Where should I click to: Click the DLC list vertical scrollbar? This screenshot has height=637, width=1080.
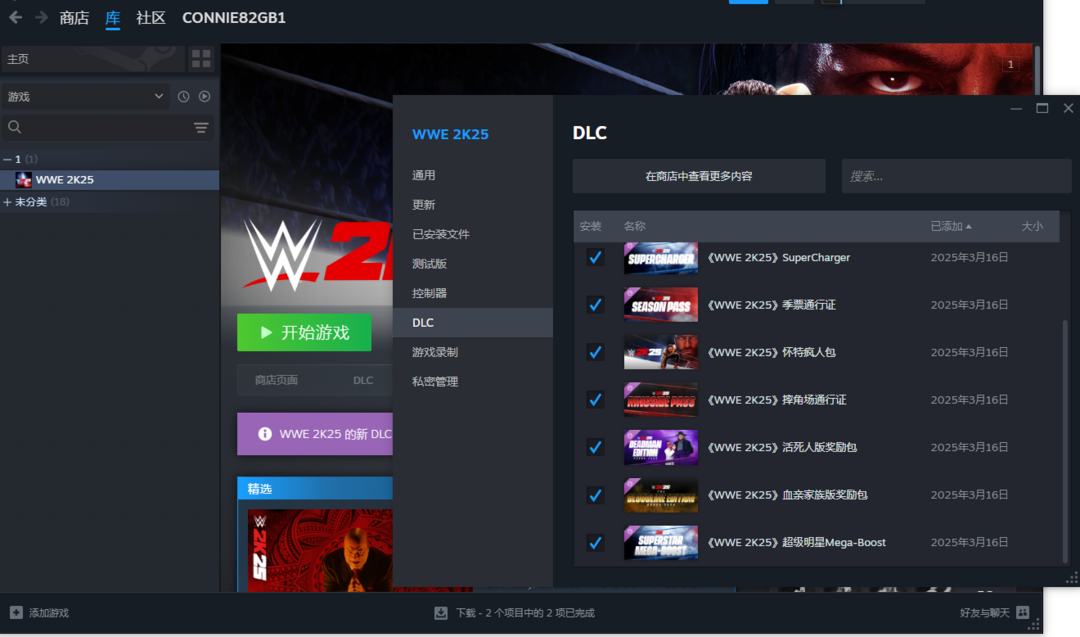pos(1066,441)
